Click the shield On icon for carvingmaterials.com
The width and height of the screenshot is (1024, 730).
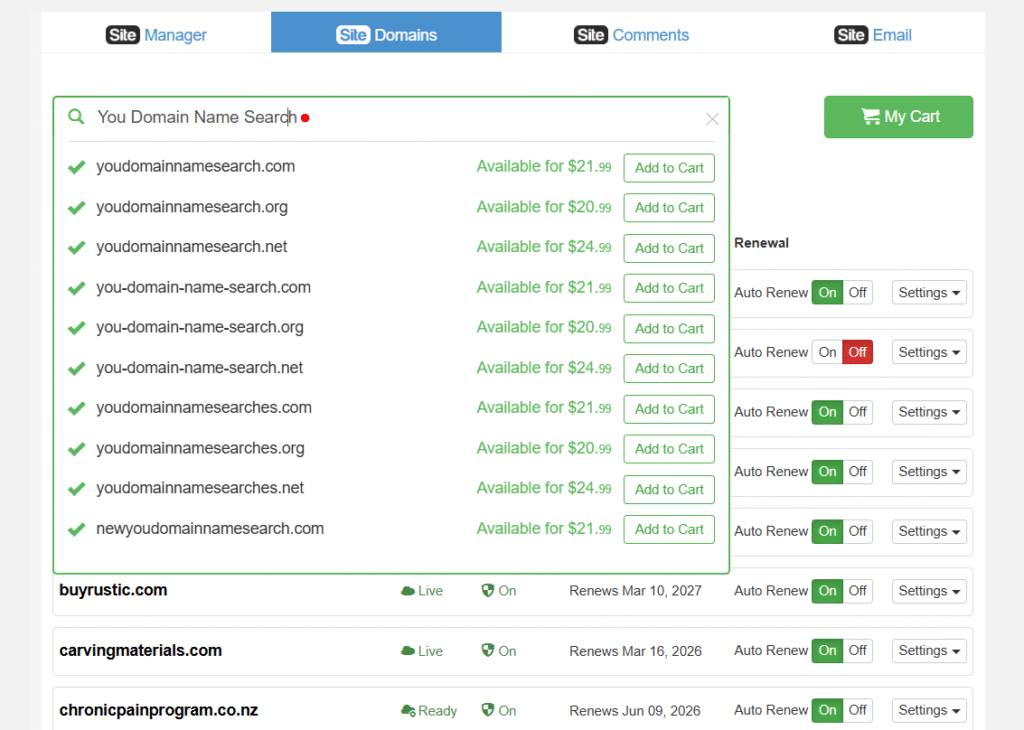(487, 650)
